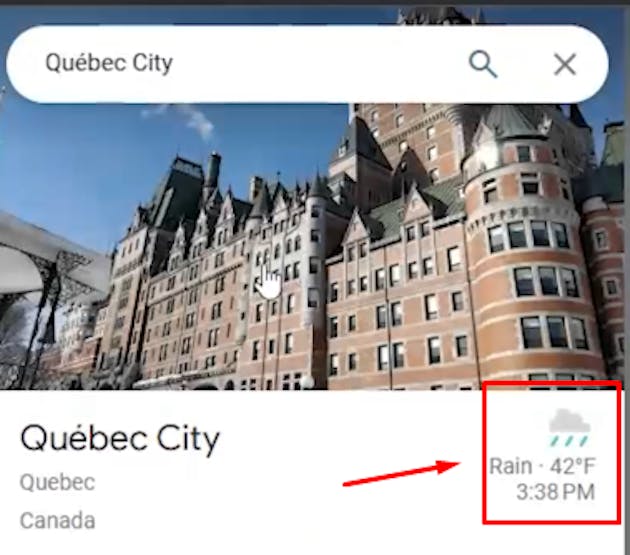Image resolution: width=630 pixels, height=555 pixels.
Task: Click the red arrow annotation
Action: [x=402, y=473]
